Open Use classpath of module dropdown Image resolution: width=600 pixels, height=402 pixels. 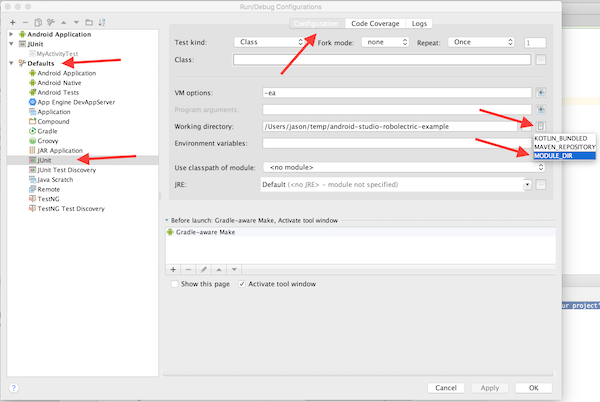pyautogui.click(x=404, y=167)
